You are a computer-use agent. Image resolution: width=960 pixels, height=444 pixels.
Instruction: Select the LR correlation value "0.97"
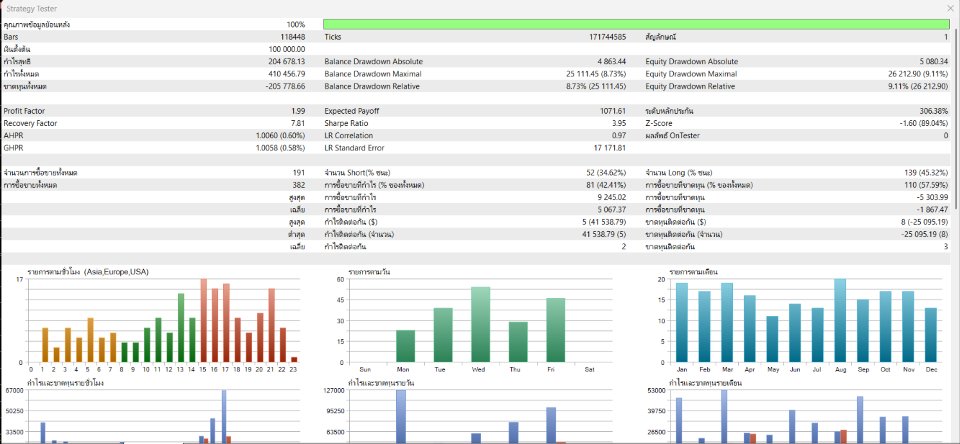coord(619,135)
